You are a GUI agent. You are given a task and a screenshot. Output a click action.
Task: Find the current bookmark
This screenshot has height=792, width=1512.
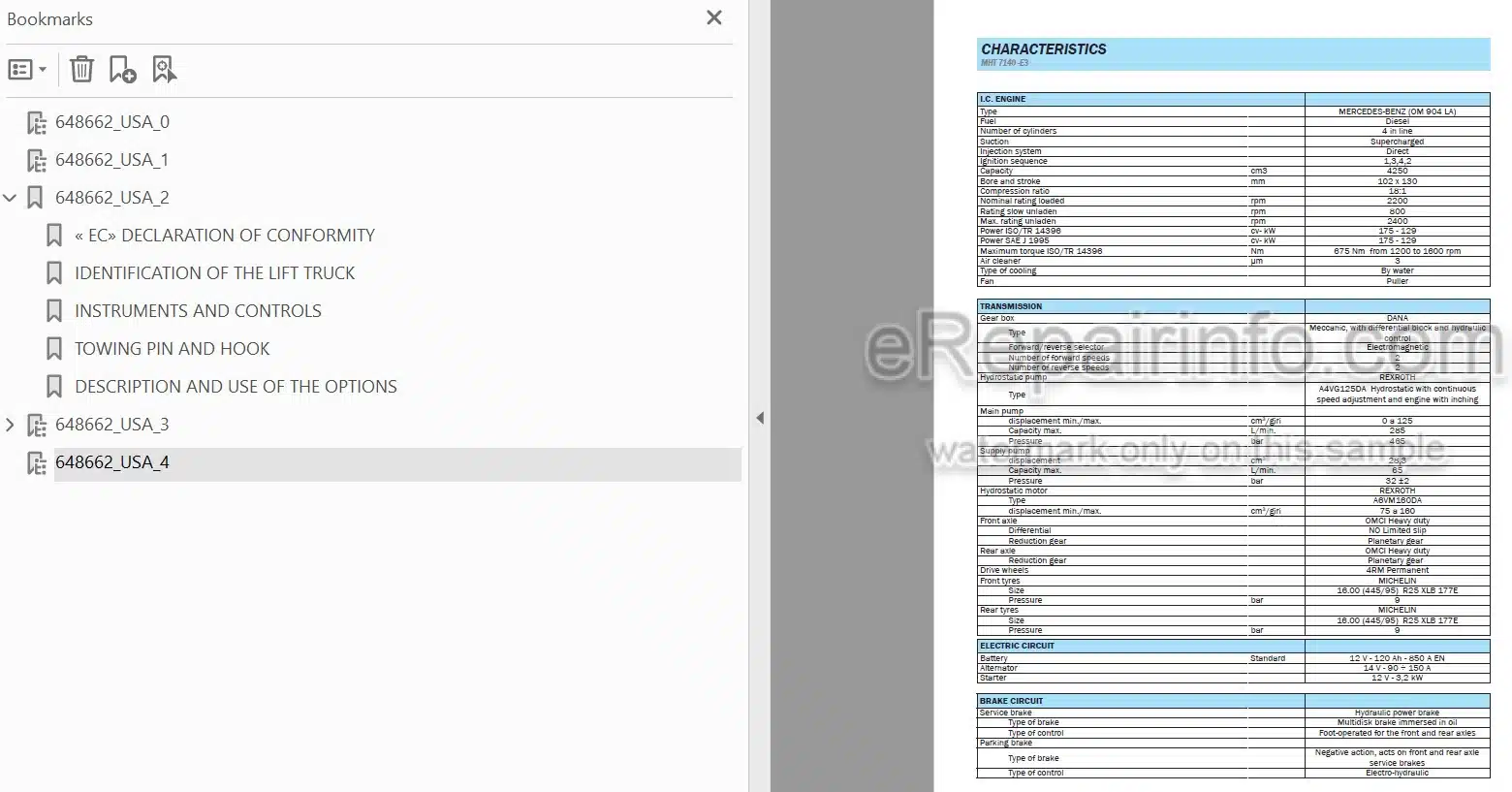pyautogui.click(x=165, y=70)
